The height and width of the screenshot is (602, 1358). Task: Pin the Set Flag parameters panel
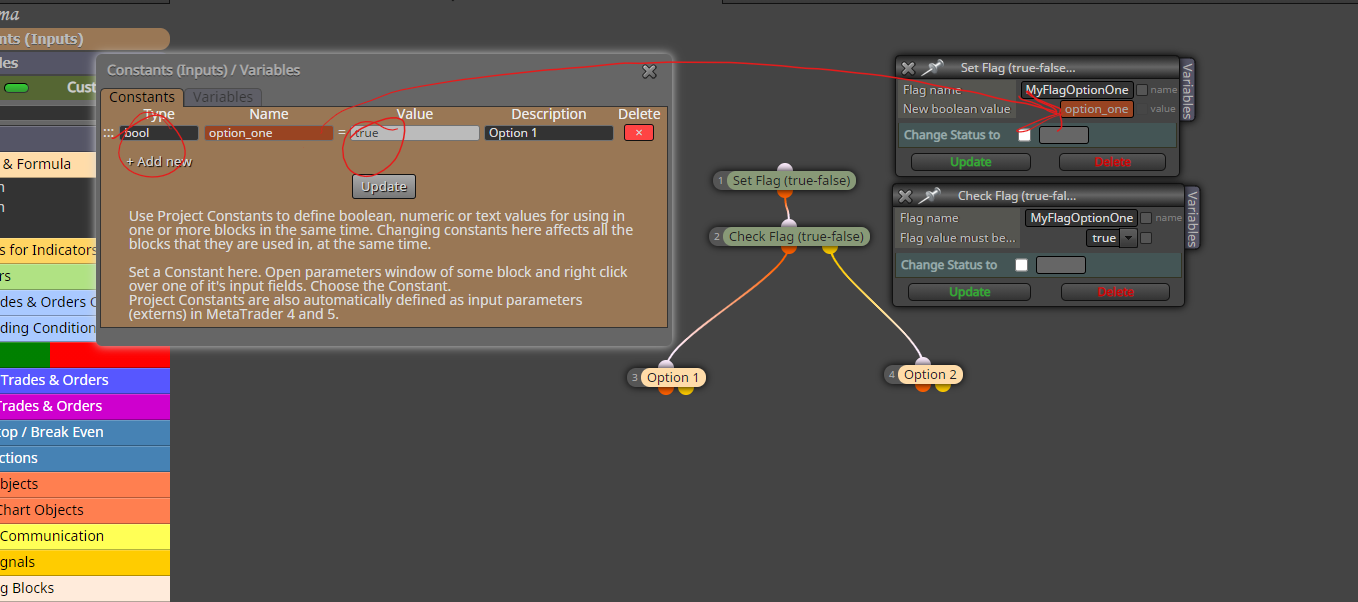[932, 68]
